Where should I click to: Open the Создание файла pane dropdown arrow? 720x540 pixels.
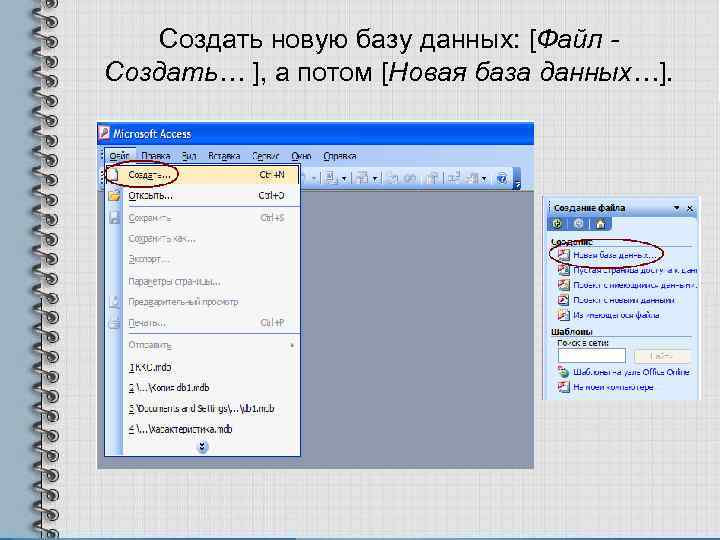[676, 208]
